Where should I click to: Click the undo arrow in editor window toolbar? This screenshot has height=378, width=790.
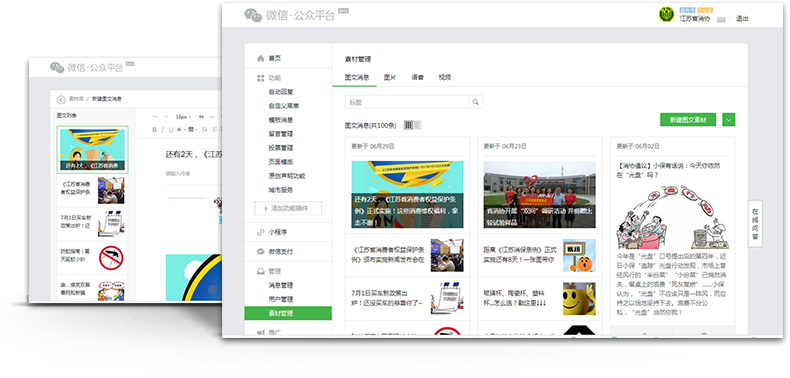(x=155, y=116)
